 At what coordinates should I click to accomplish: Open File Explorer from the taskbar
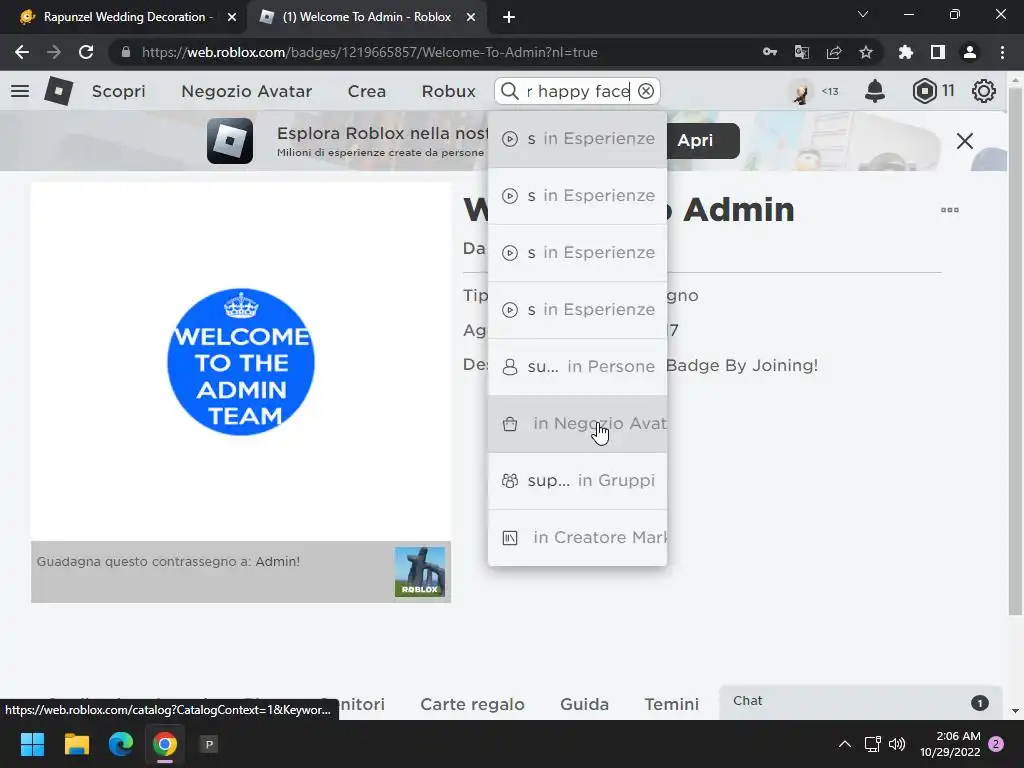point(76,744)
